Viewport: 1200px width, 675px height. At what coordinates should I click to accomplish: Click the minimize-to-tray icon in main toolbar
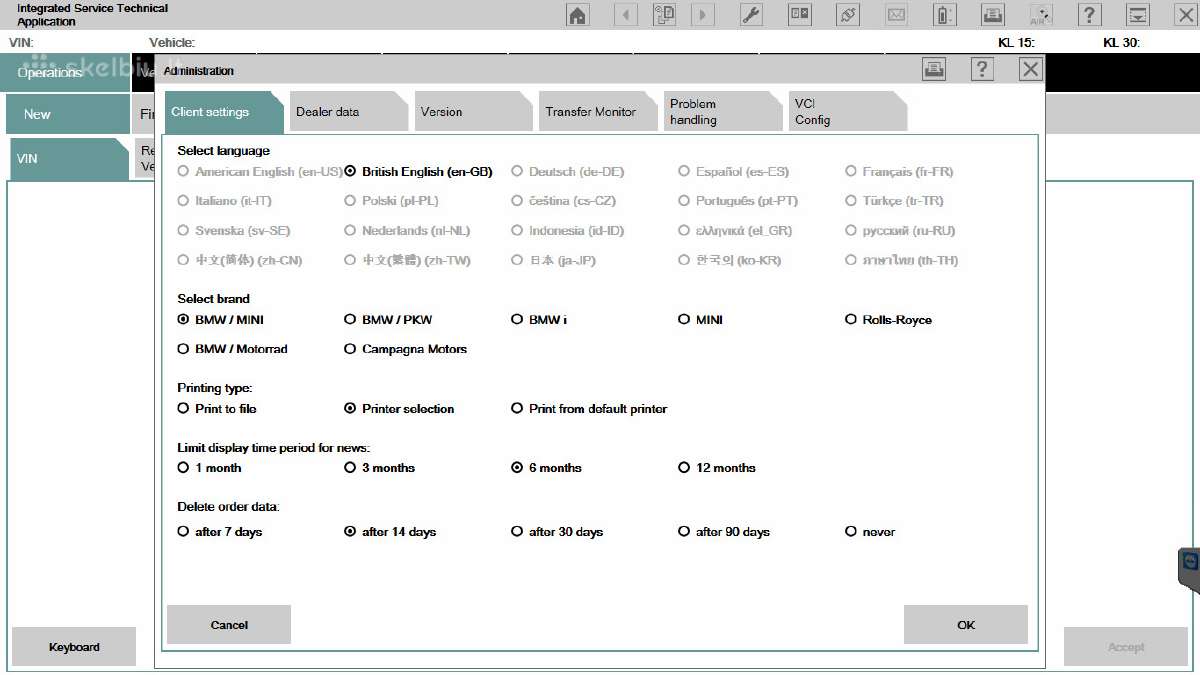tap(1138, 15)
